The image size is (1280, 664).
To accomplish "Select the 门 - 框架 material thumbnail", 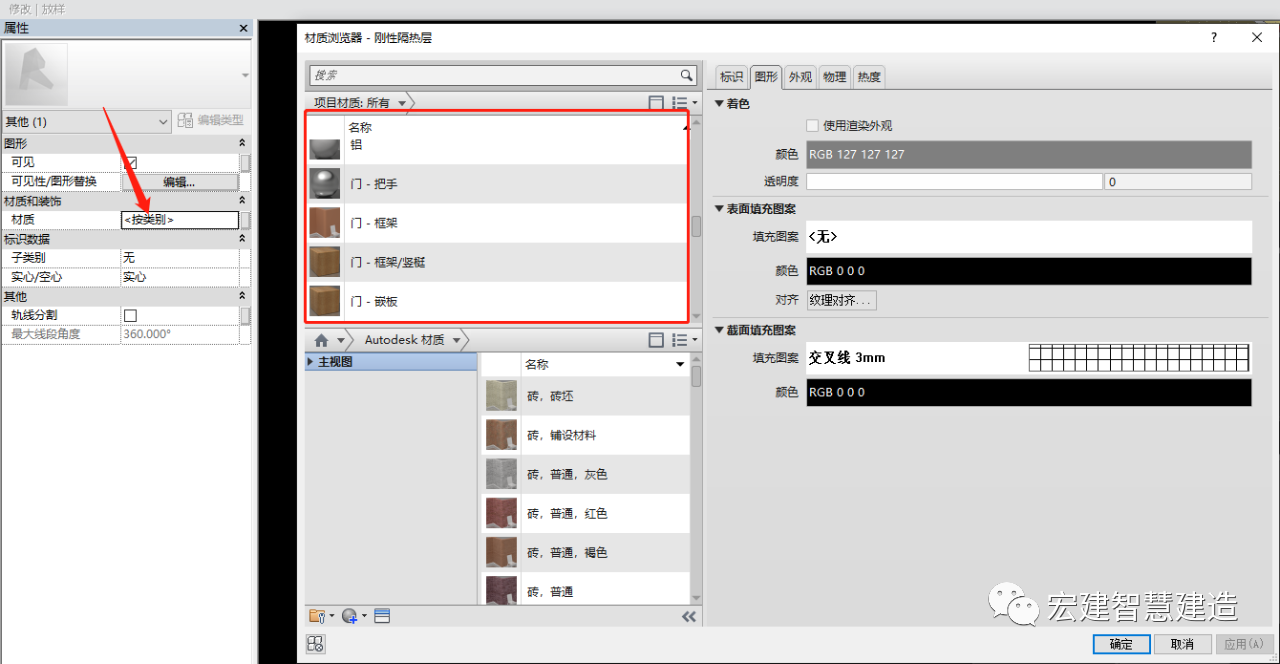I will [324, 222].
